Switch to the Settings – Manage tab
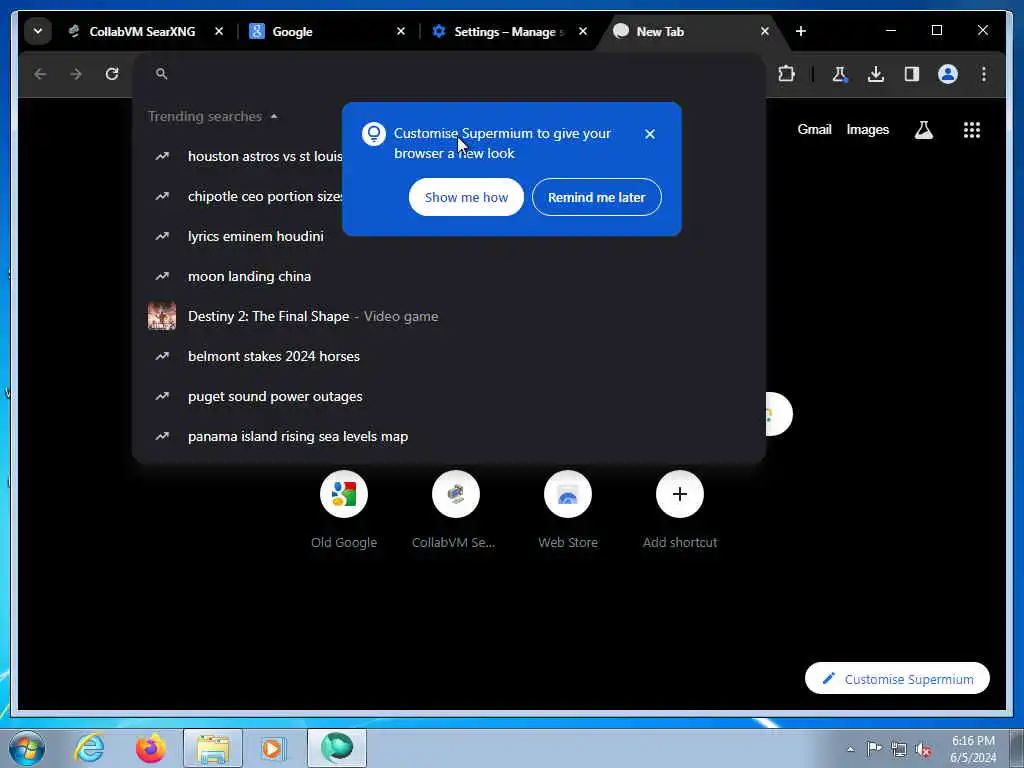Screen dimensions: 1024x768 tap(510, 31)
